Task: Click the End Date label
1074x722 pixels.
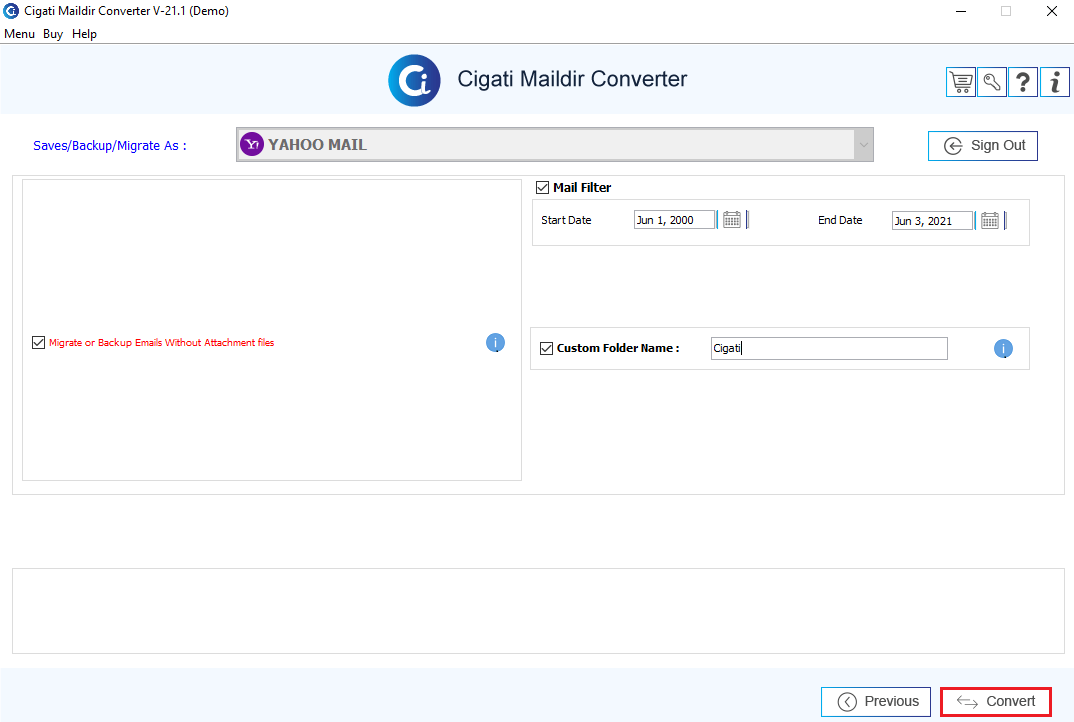Action: pos(840,220)
